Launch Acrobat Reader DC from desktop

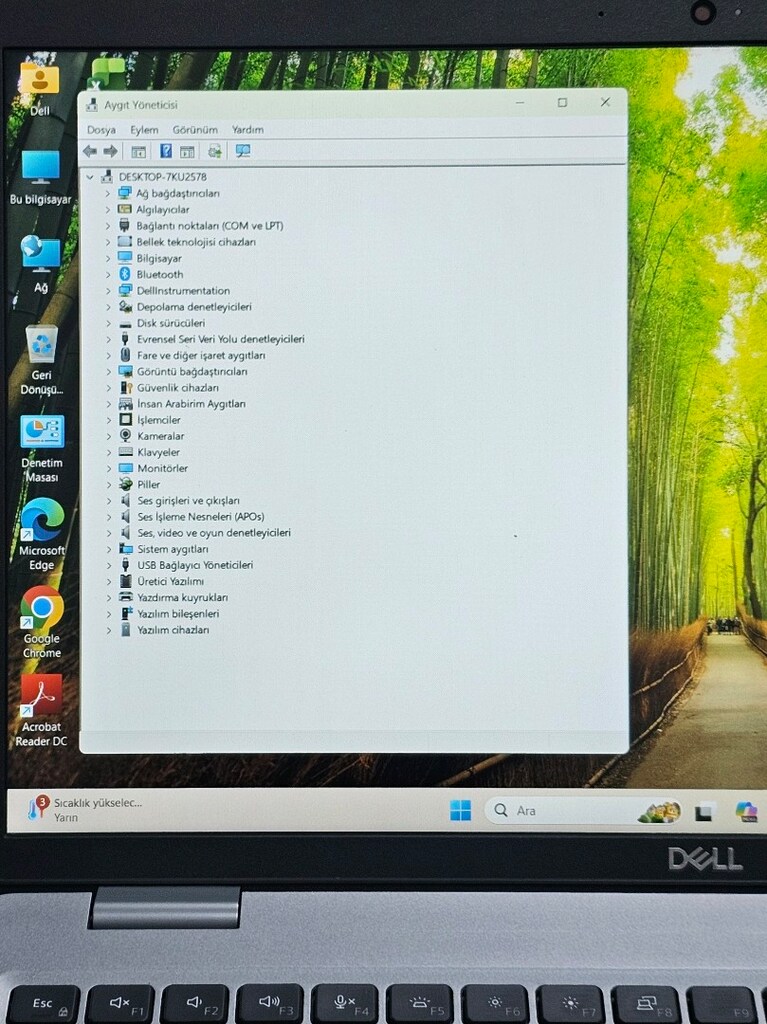click(41, 711)
